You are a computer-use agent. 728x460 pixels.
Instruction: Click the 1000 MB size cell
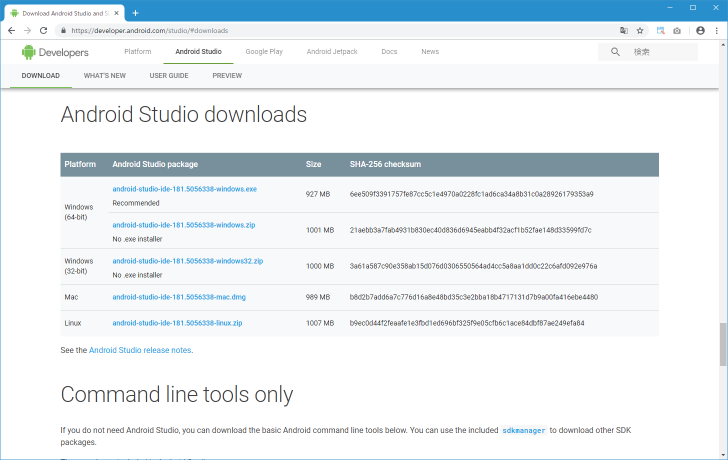[x=320, y=266]
